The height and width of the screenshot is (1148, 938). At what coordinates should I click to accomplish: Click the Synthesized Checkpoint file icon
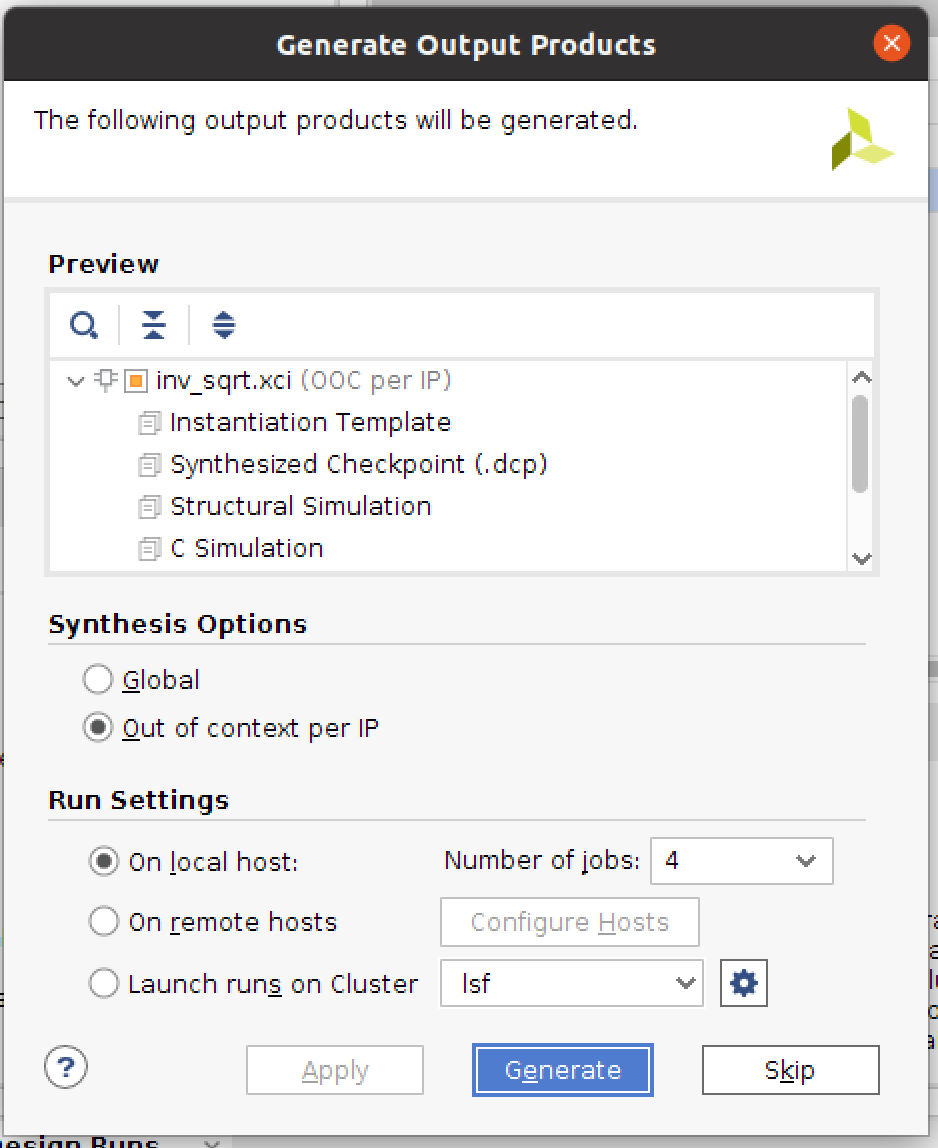click(149, 465)
